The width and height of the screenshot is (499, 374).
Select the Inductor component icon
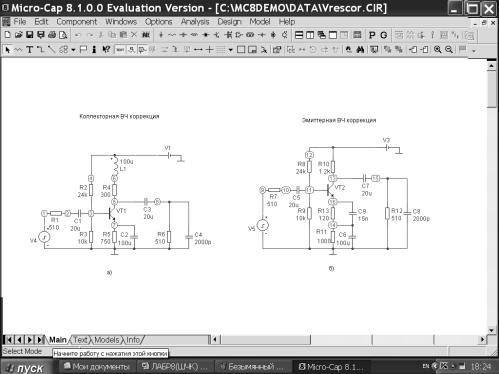click(194, 35)
